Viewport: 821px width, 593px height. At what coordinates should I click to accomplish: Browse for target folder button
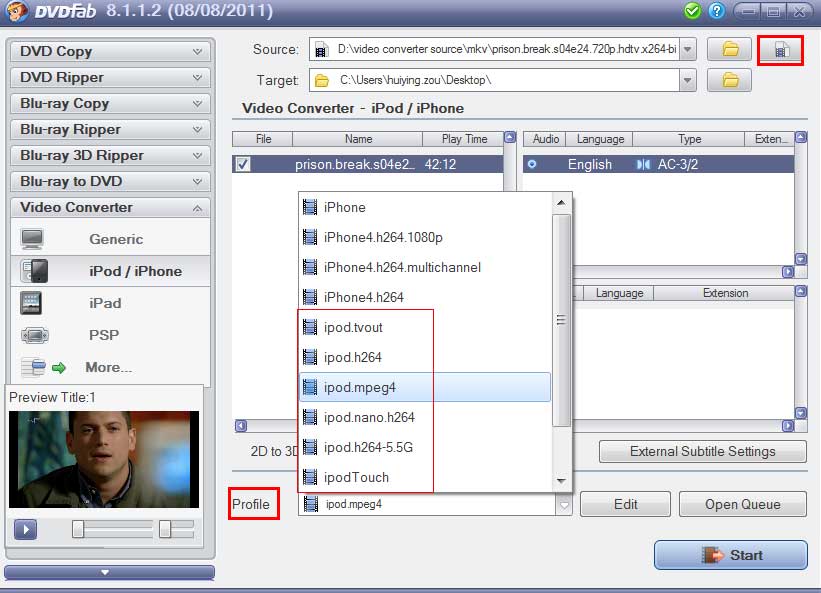729,80
